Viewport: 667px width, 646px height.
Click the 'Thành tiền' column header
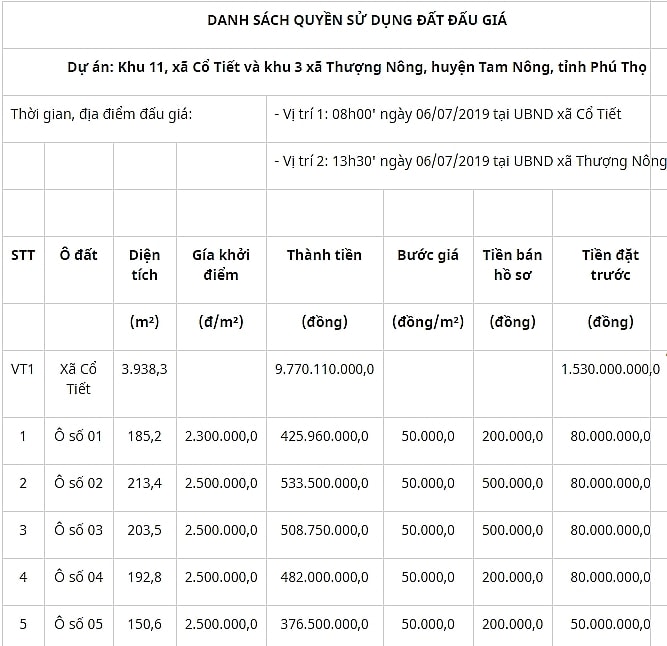pyautogui.click(x=324, y=255)
